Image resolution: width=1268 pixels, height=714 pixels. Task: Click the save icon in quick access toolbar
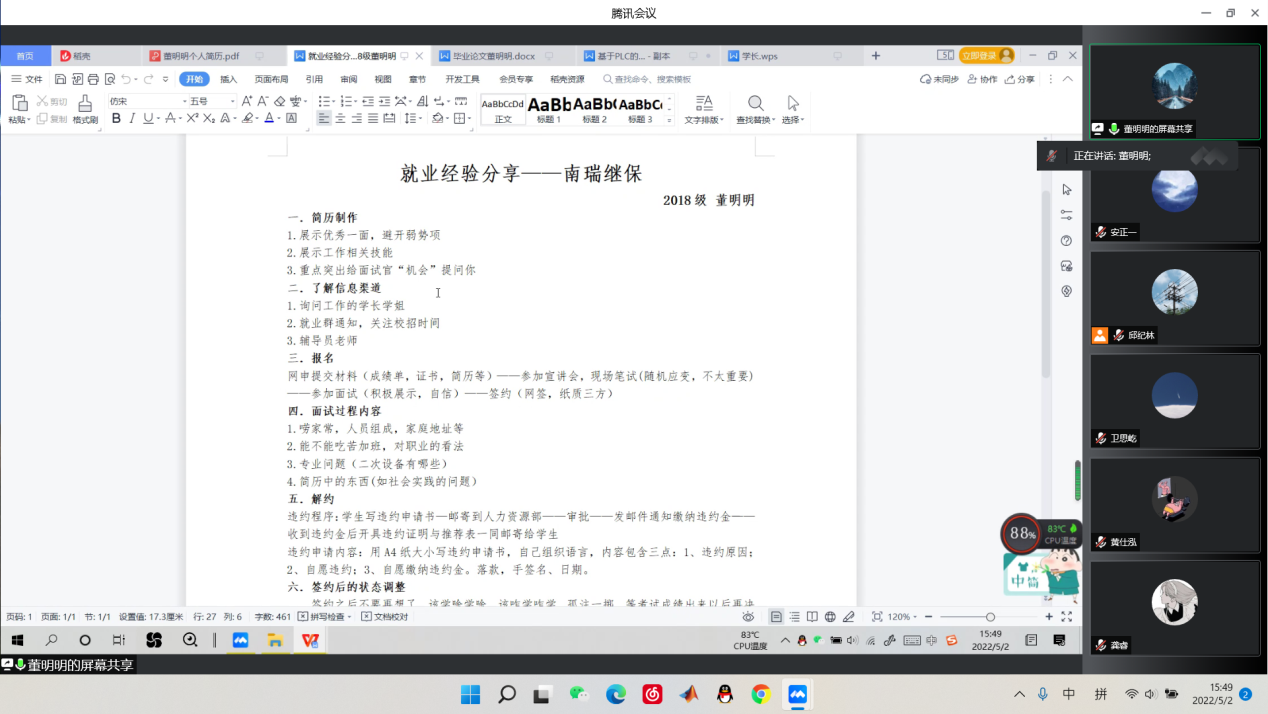[x=61, y=79]
